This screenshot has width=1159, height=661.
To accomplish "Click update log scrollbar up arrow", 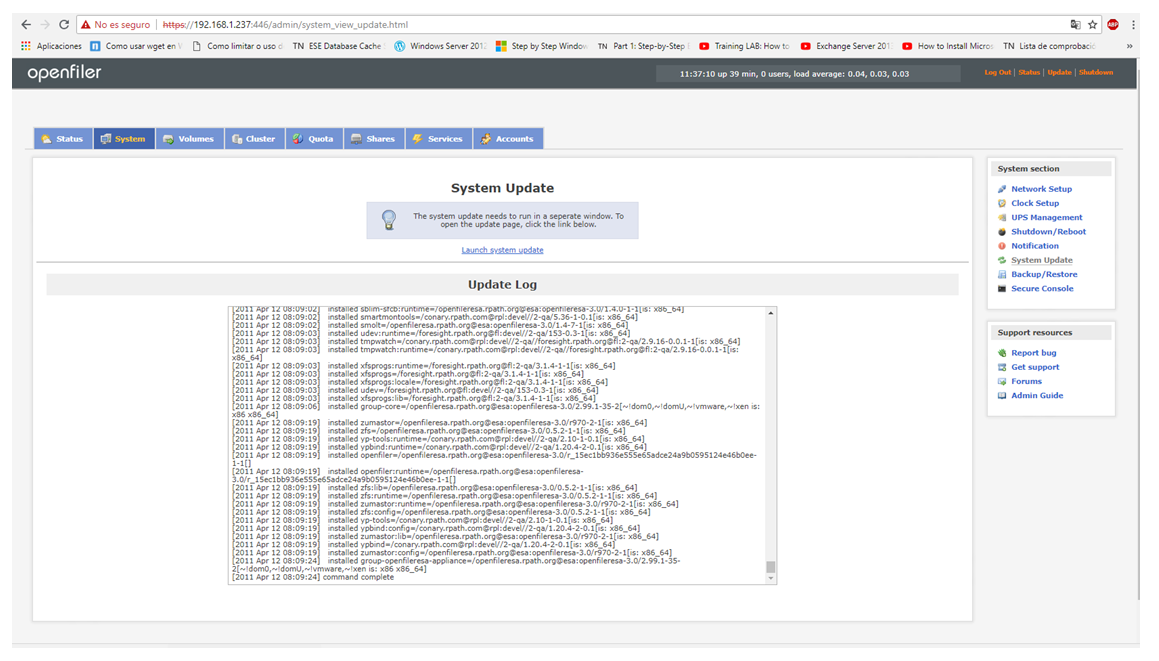I will 771,313.
